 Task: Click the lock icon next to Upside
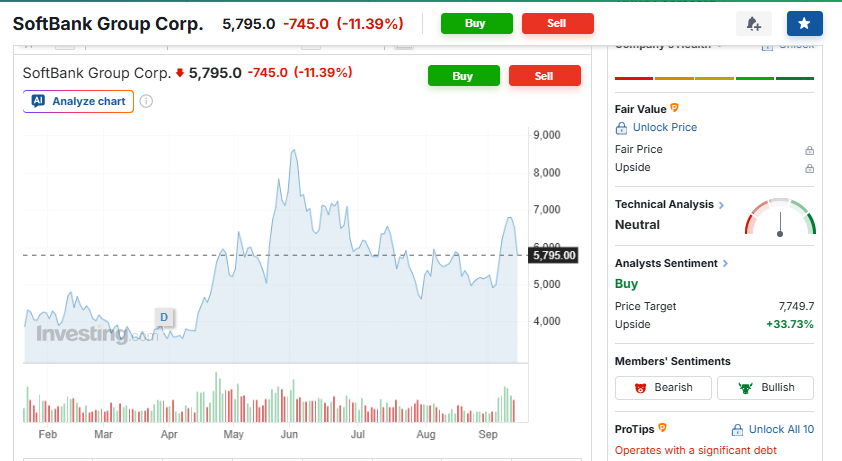tap(809, 169)
